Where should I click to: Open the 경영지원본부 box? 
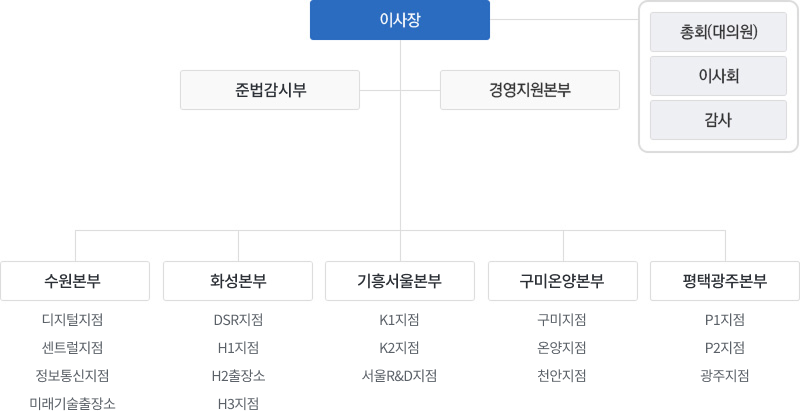pyautogui.click(x=530, y=90)
